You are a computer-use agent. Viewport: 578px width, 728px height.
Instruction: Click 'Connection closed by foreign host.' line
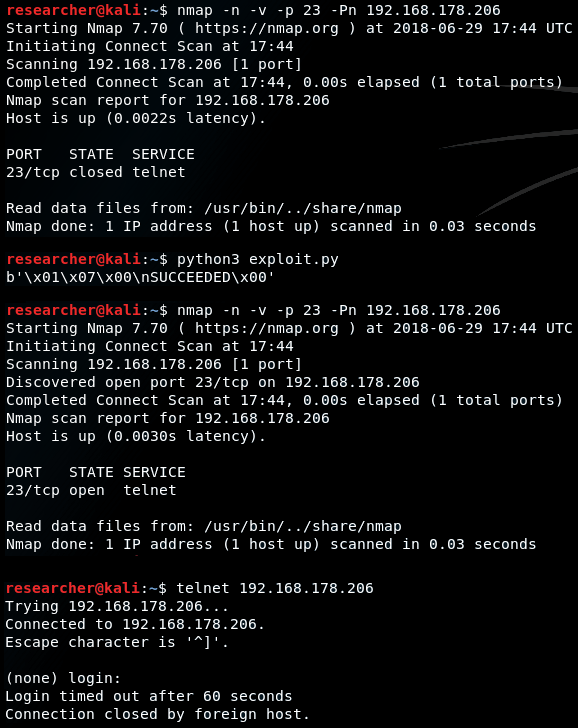(157, 714)
